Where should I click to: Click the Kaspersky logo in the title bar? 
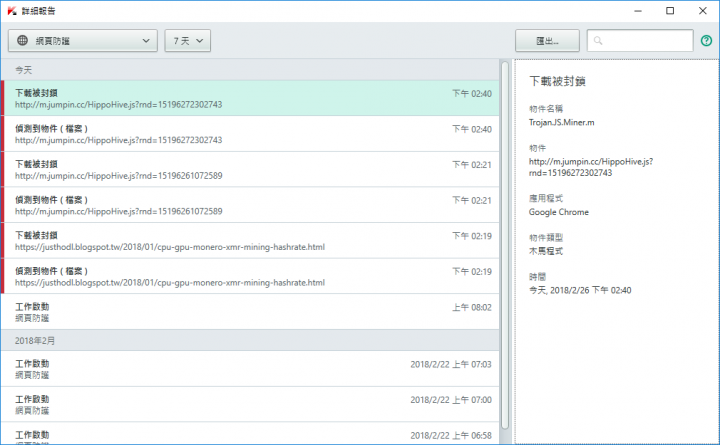point(12,11)
